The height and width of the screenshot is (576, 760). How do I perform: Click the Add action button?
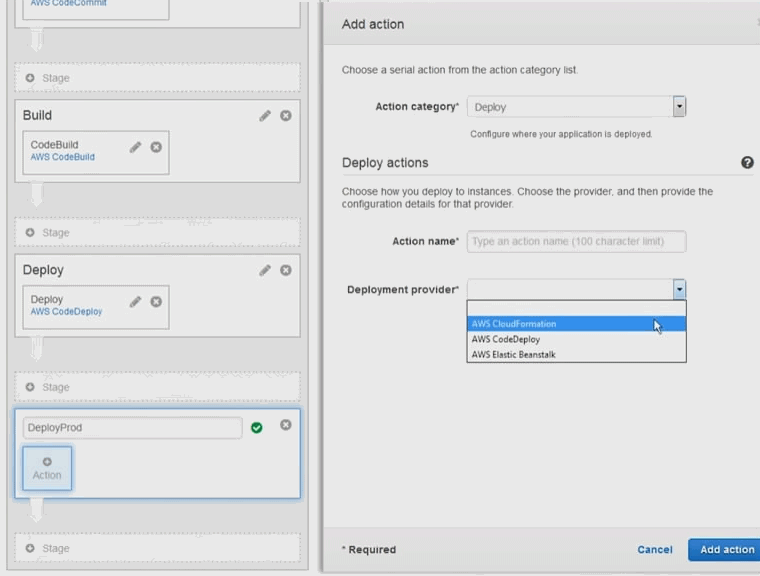point(725,549)
